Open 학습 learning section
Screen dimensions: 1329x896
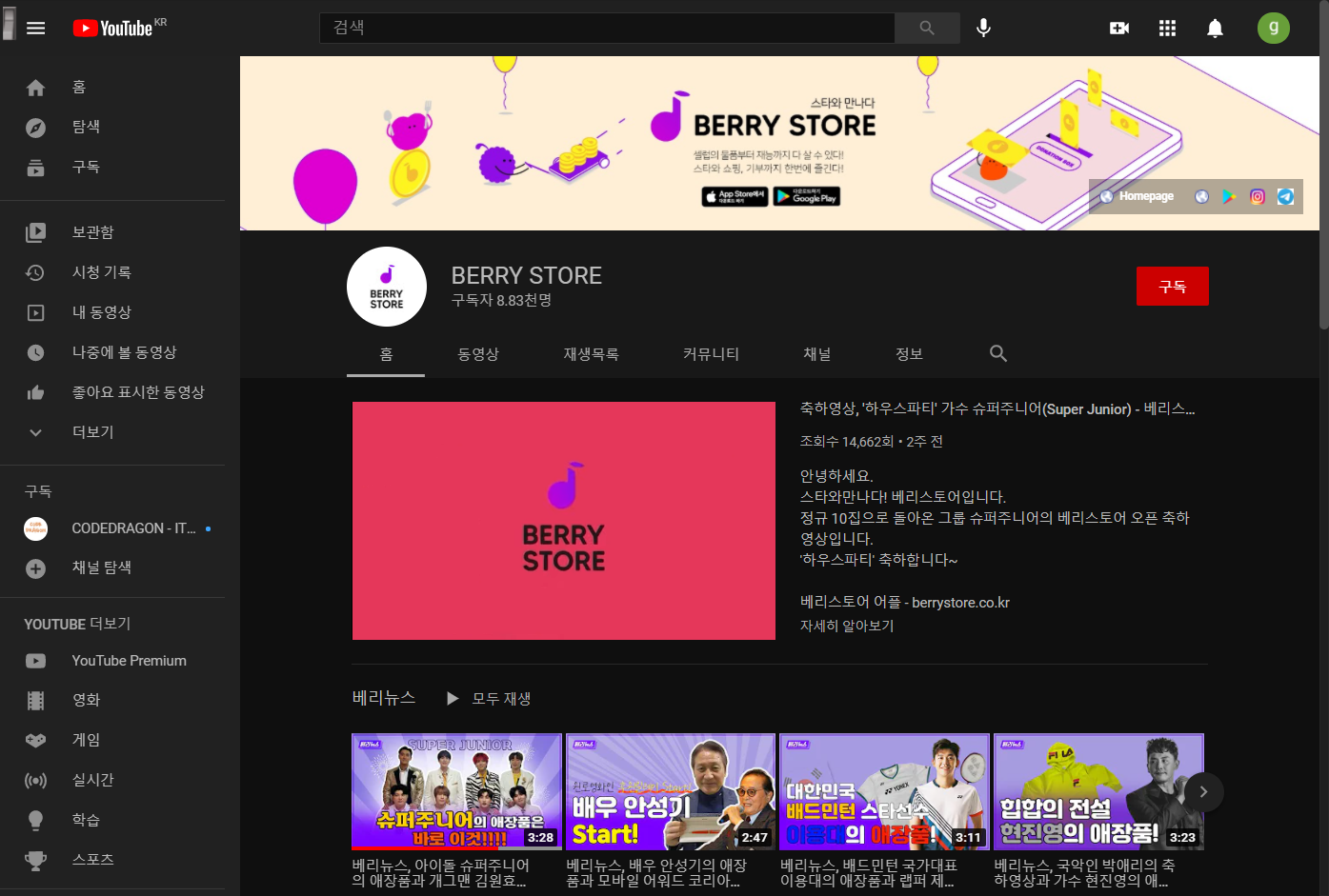(112, 820)
